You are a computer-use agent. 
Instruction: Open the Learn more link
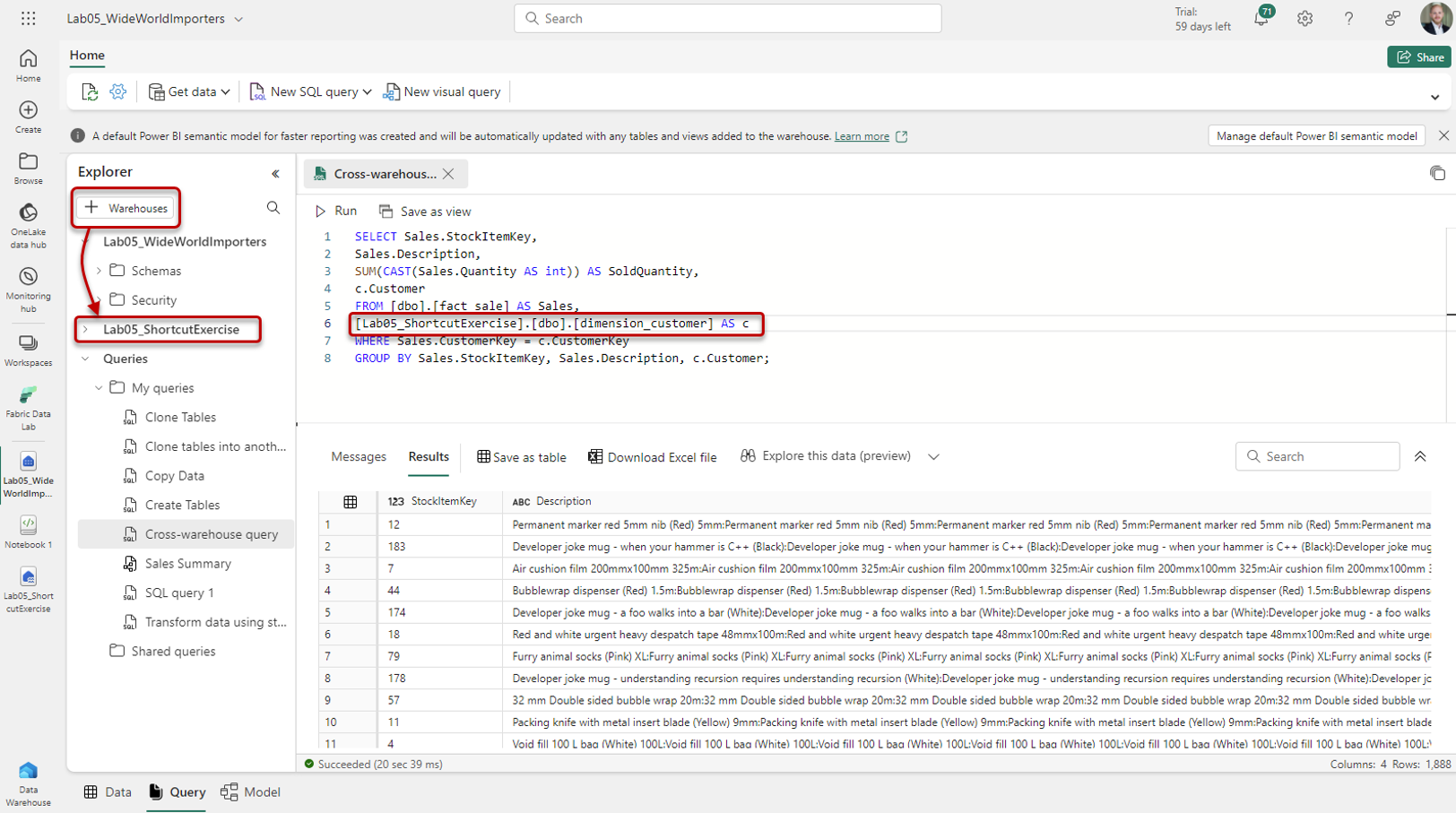click(862, 136)
